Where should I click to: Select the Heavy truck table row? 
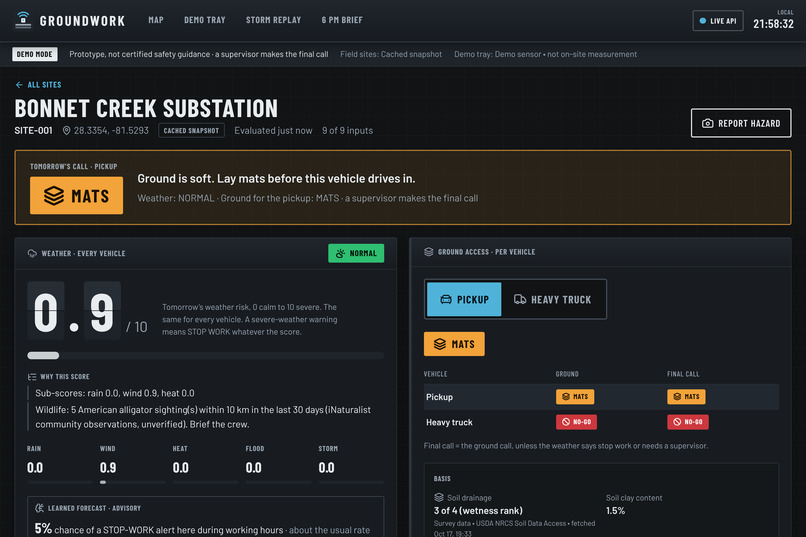pos(601,422)
